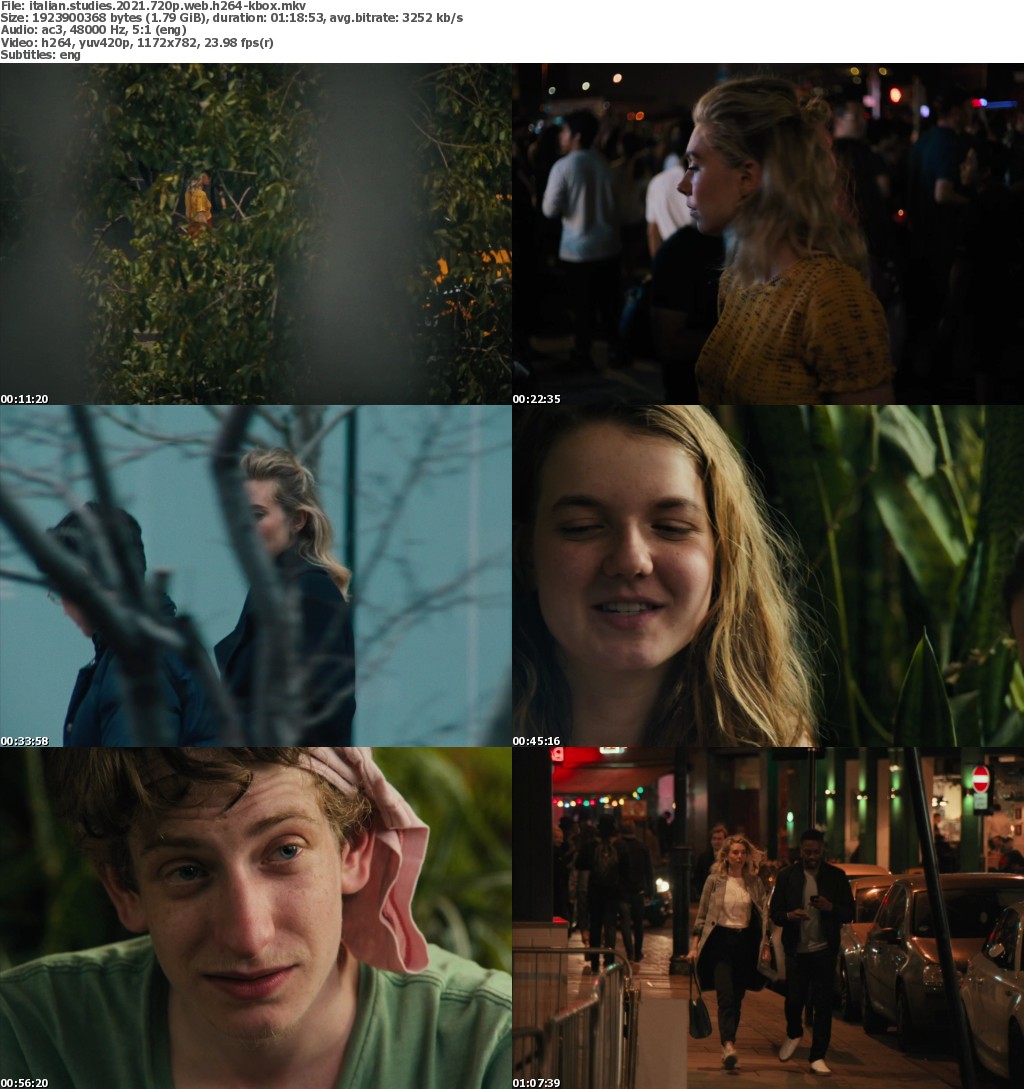This screenshot has width=1024, height=1089.
Task: Open the thumbnail of man in green shirt
Action: (x=256, y=917)
